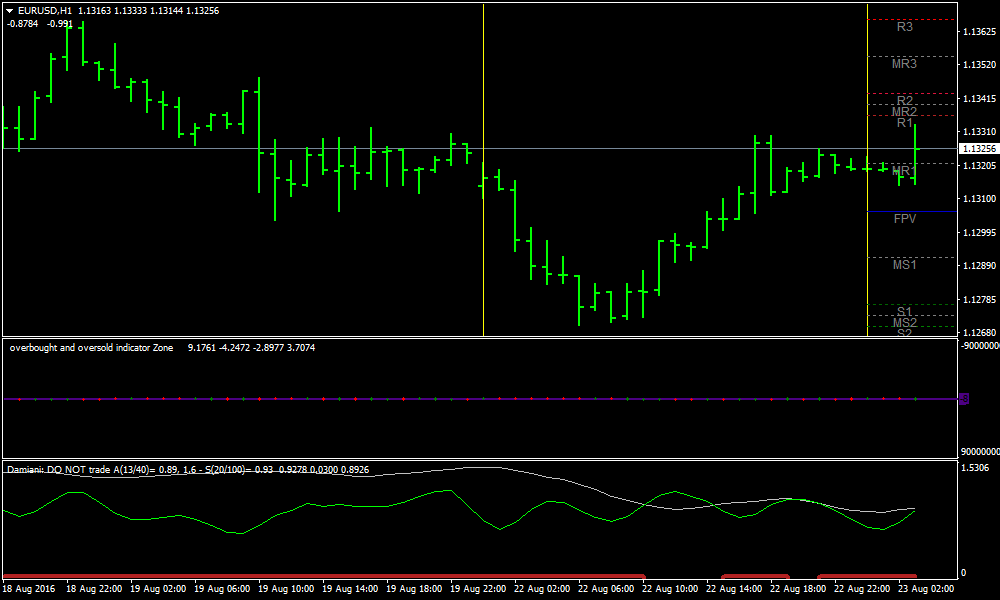Click the 1.13100 price on the axis
Image resolution: width=1000 pixels, height=600 pixels.
(978, 199)
